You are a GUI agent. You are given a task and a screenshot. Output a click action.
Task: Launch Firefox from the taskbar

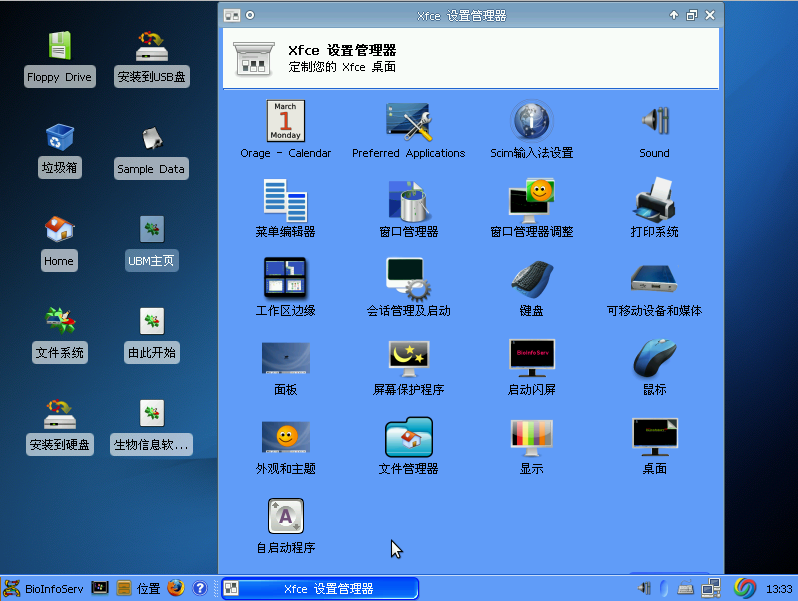pyautogui.click(x=176, y=588)
